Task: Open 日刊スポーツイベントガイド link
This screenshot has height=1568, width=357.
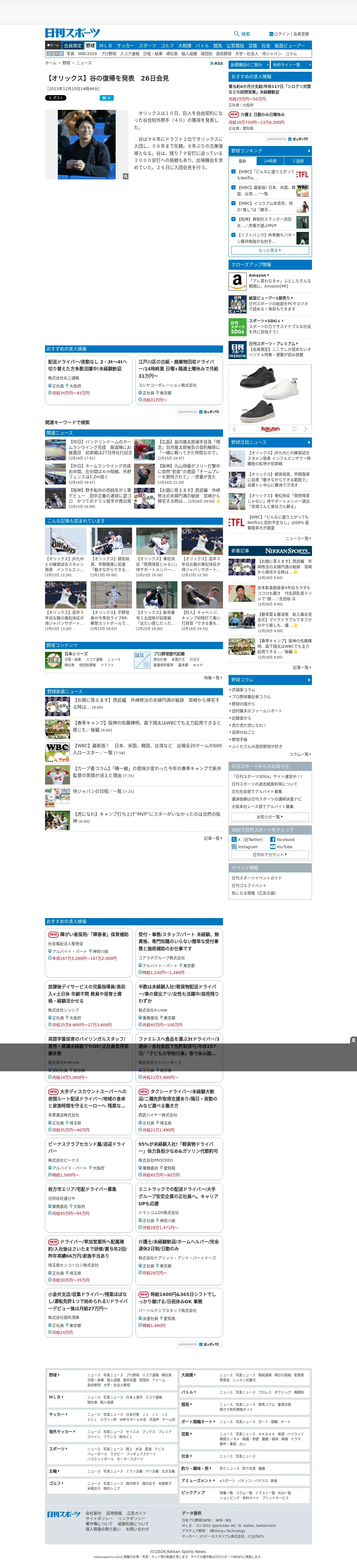Action: [257, 878]
